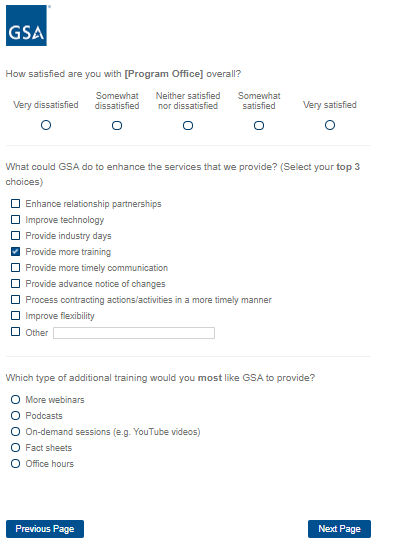Image resolution: width=409 pixels, height=560 pixels.
Task: Select Somewhat satisfied rating
Action: coord(259,125)
